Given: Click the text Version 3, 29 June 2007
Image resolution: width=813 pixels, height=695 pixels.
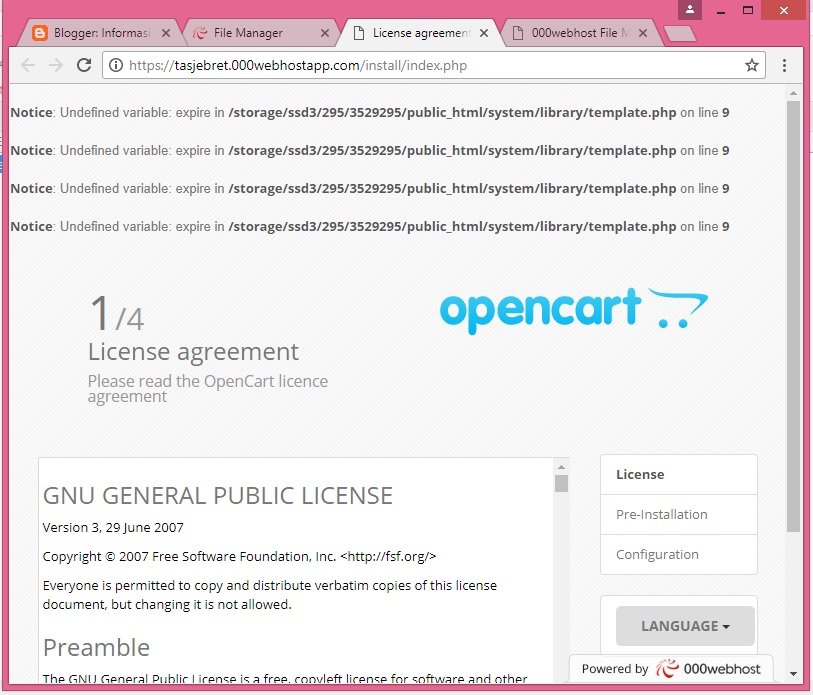Looking at the screenshot, I should click(x=113, y=527).
